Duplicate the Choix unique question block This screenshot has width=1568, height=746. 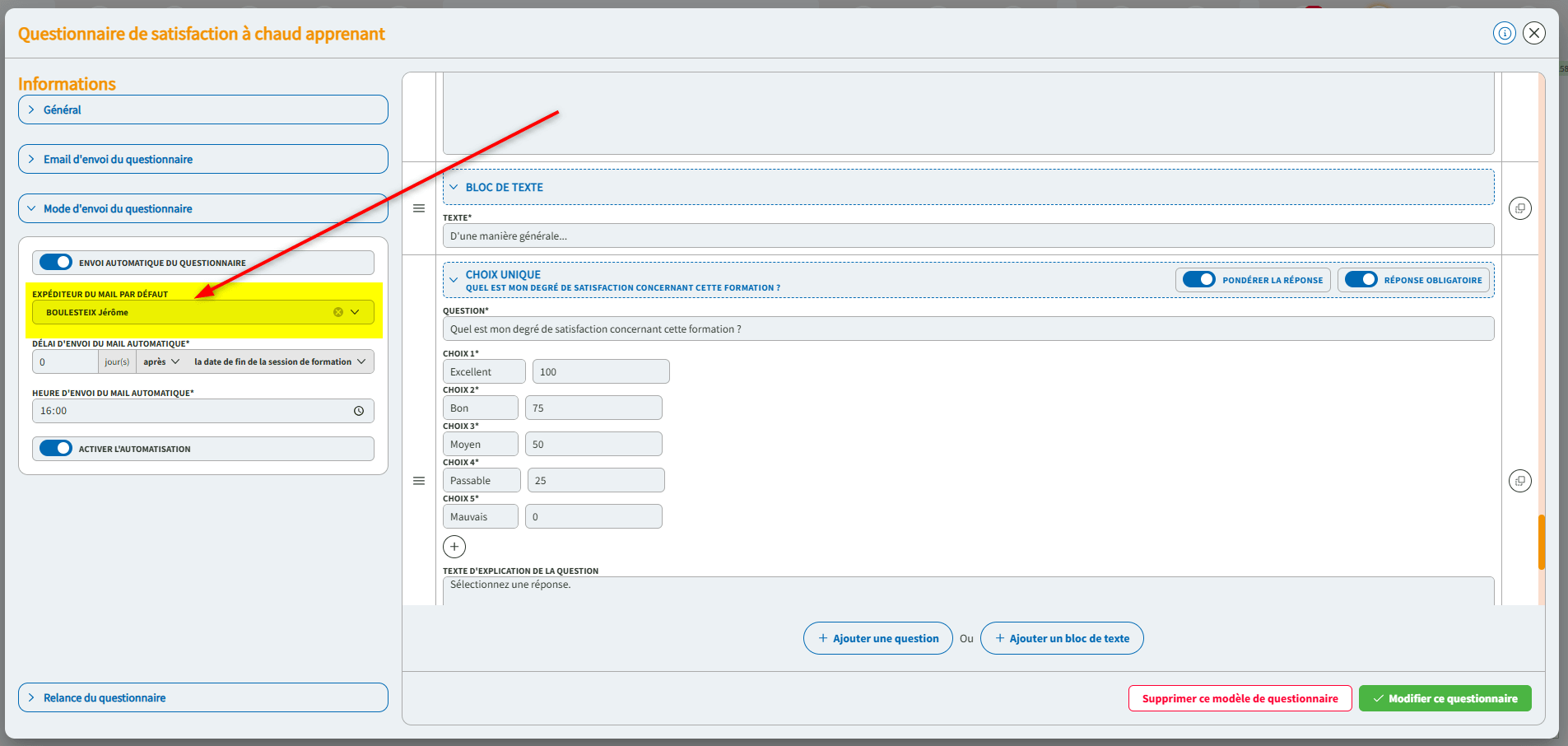[x=1519, y=481]
